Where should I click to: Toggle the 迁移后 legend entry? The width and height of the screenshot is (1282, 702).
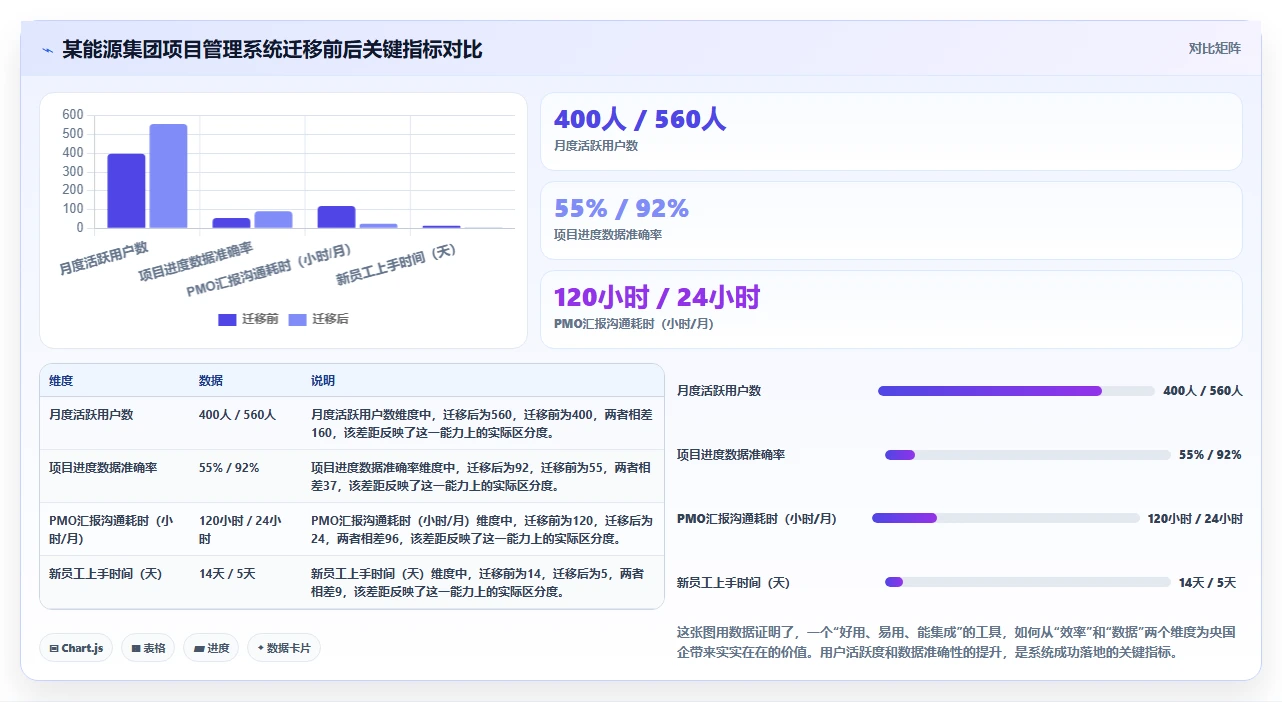(318, 319)
